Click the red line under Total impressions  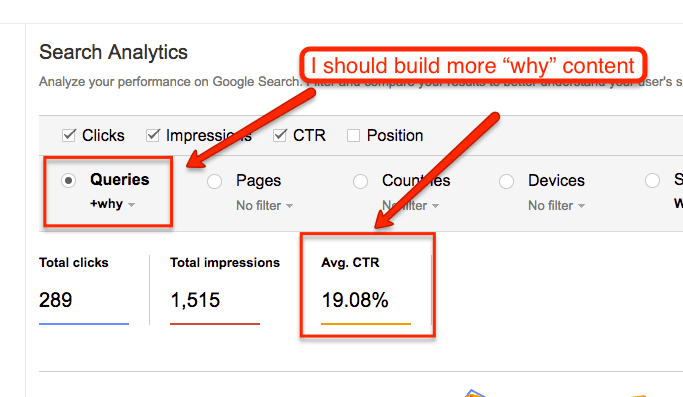click(x=215, y=324)
